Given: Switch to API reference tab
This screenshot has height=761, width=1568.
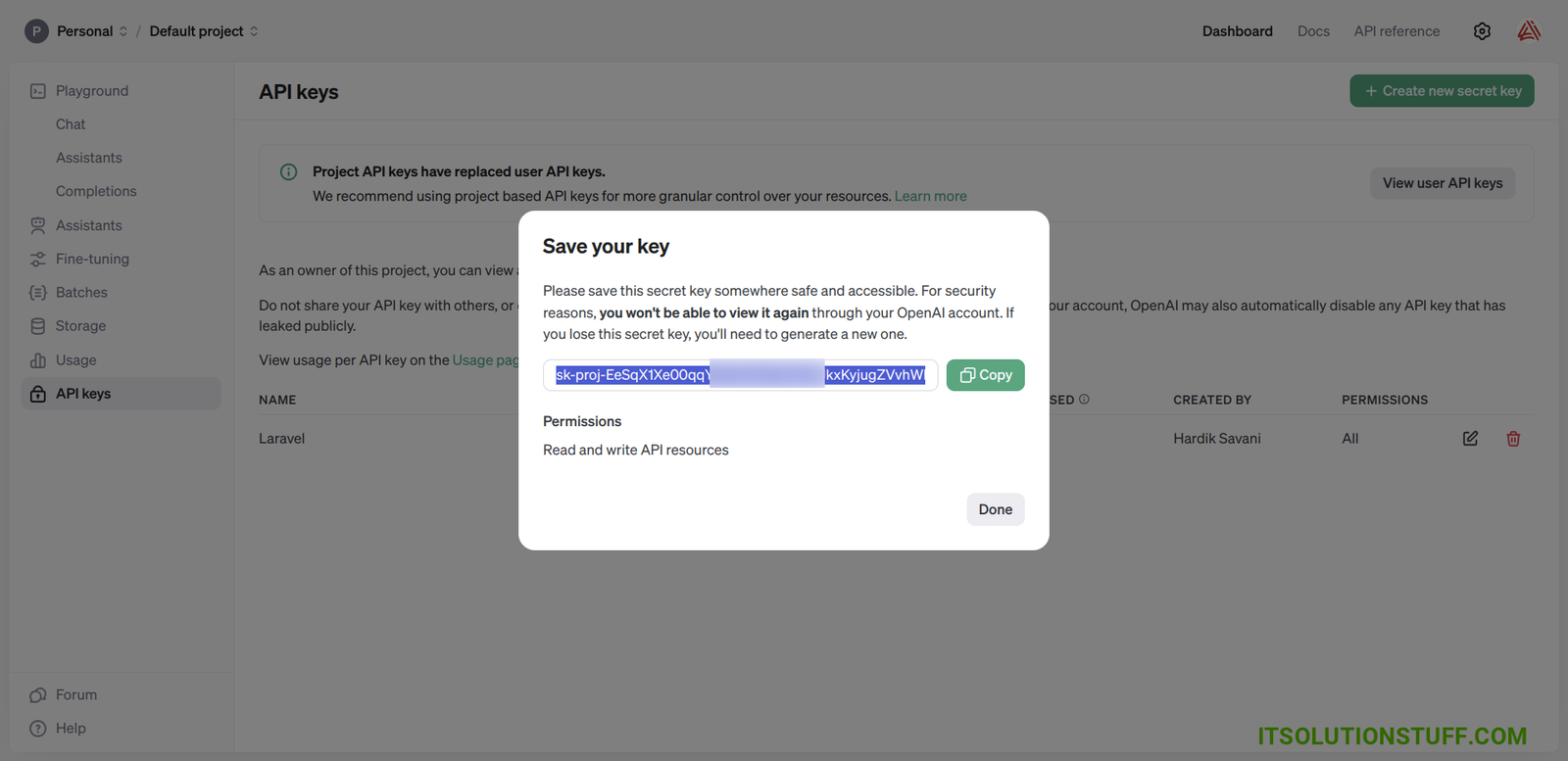Looking at the screenshot, I should [x=1396, y=31].
